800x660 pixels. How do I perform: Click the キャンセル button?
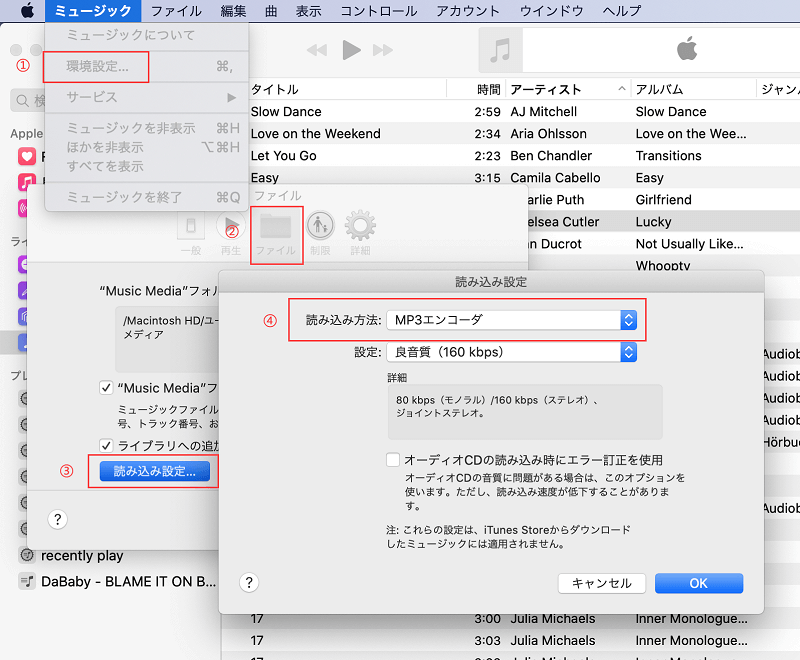point(602,583)
